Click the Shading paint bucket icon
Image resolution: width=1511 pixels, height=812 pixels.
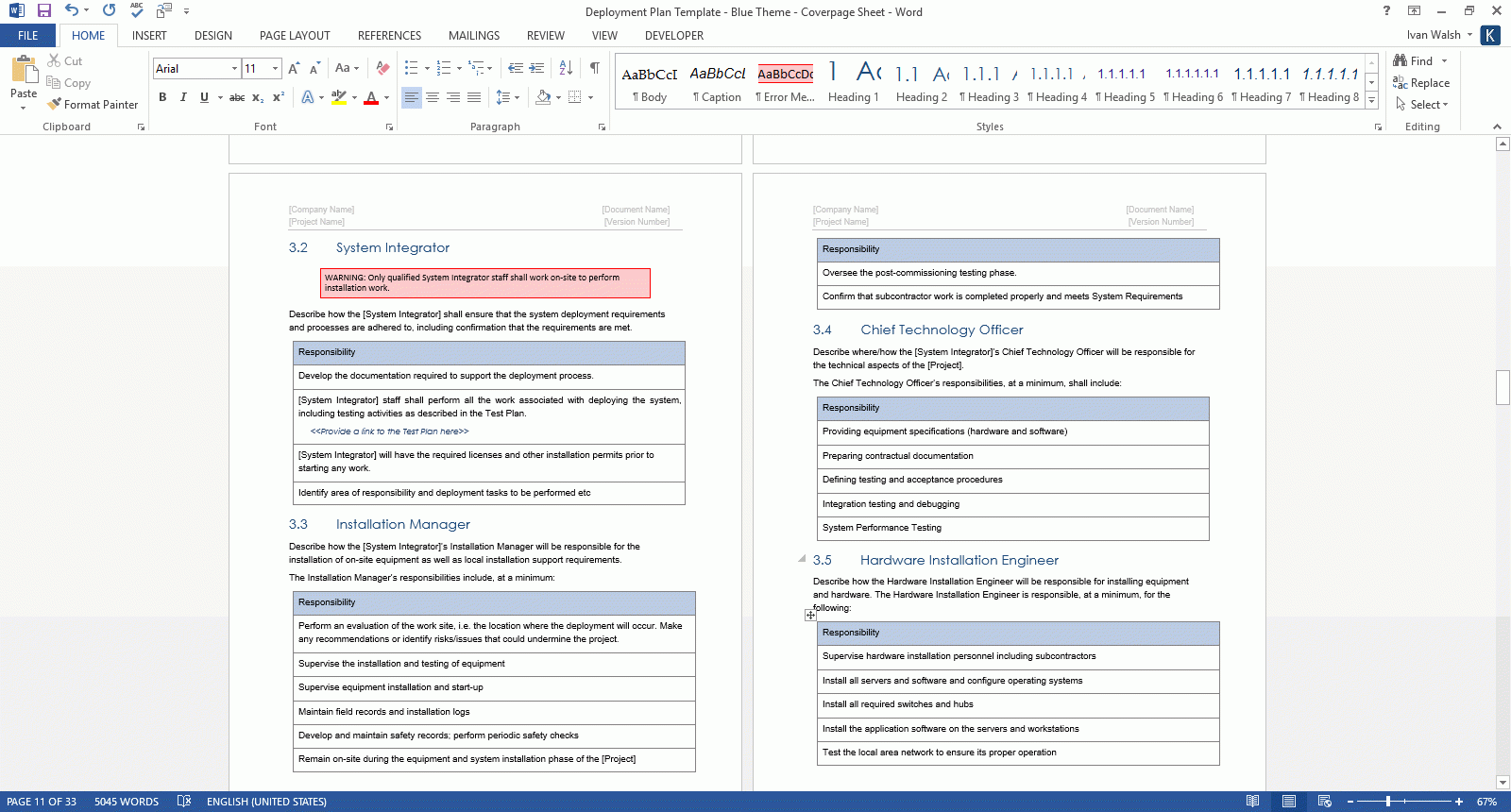click(x=543, y=97)
